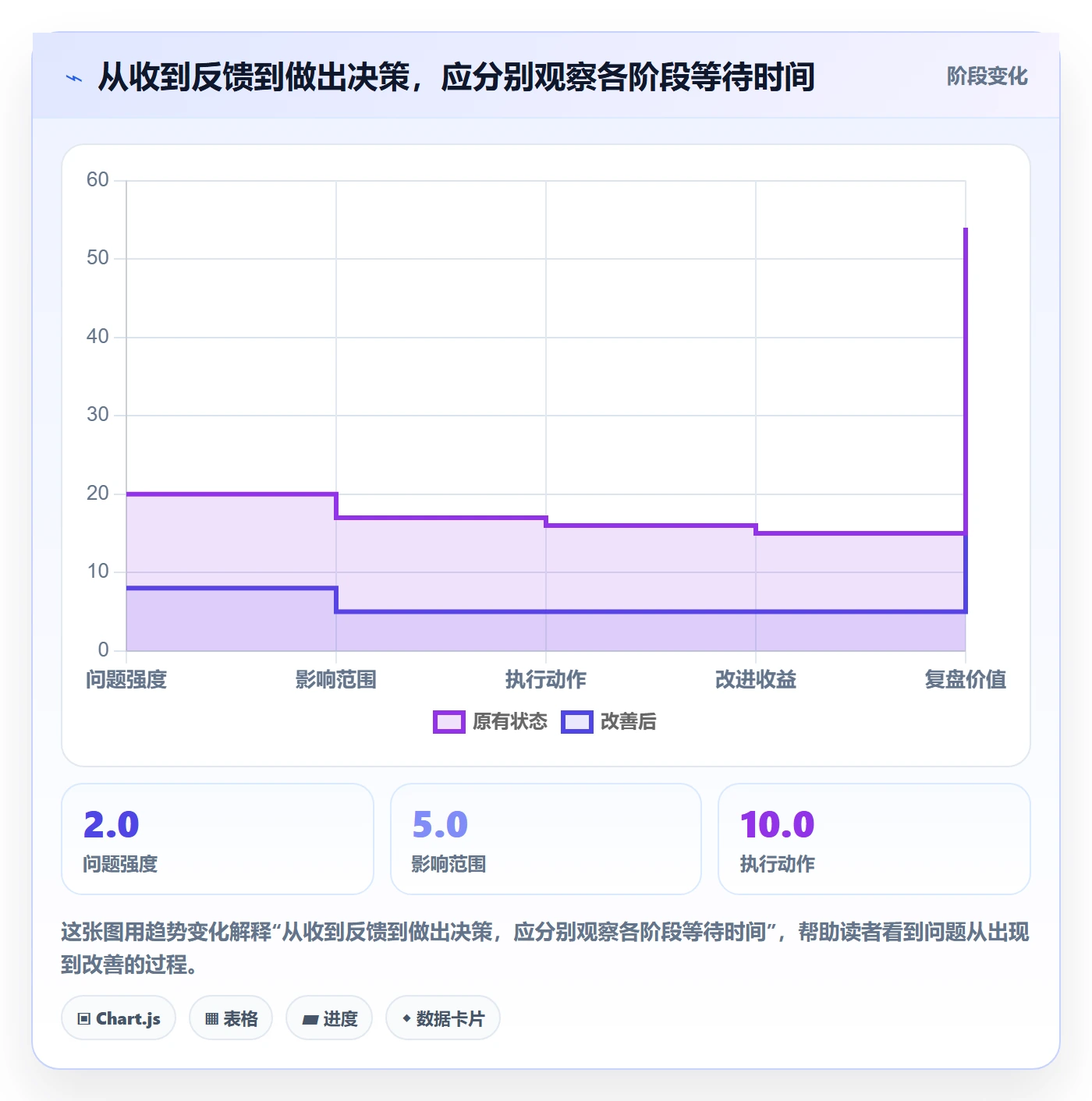Click the y-axis value 20

click(x=97, y=494)
